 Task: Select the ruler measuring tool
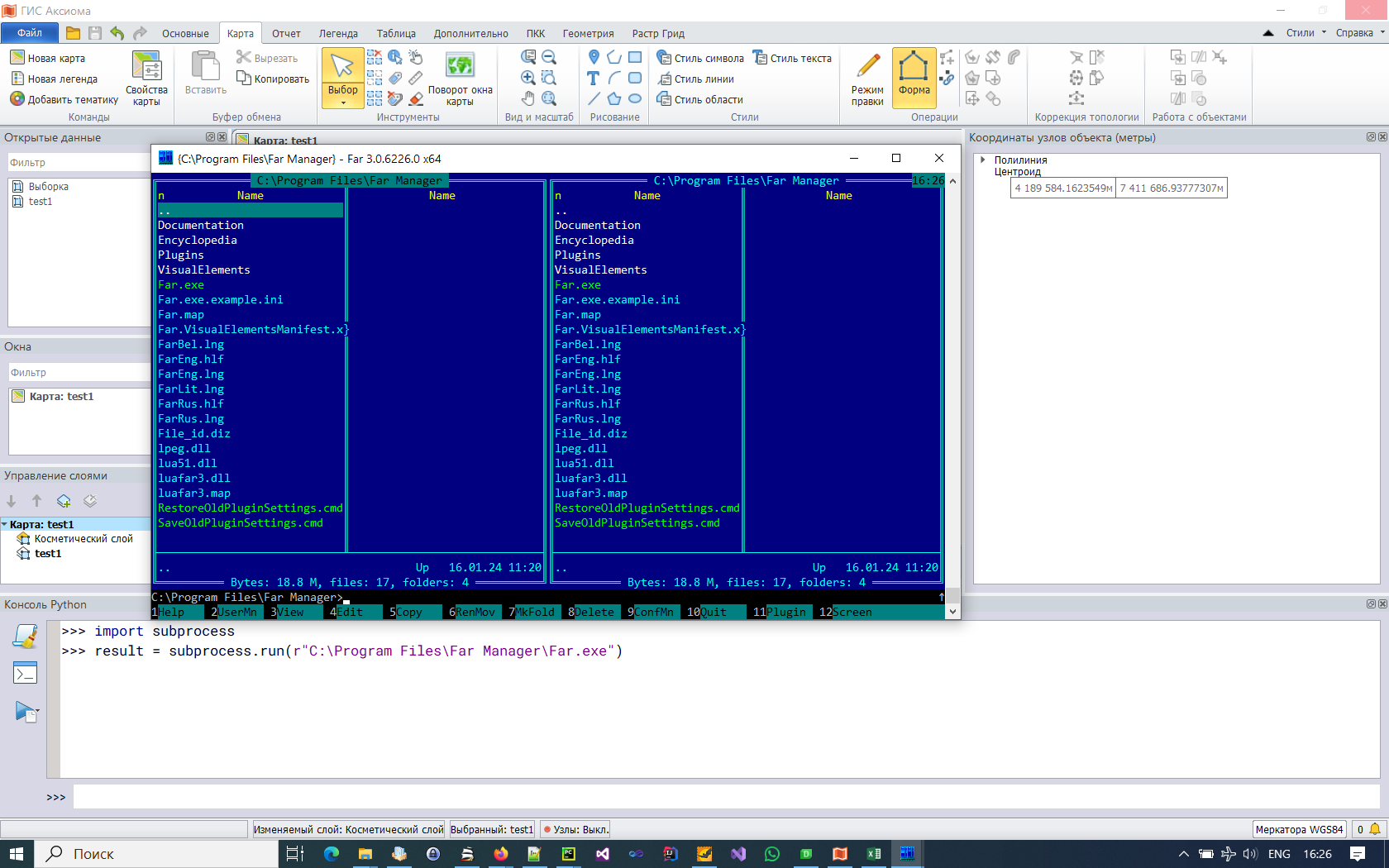tap(416, 78)
